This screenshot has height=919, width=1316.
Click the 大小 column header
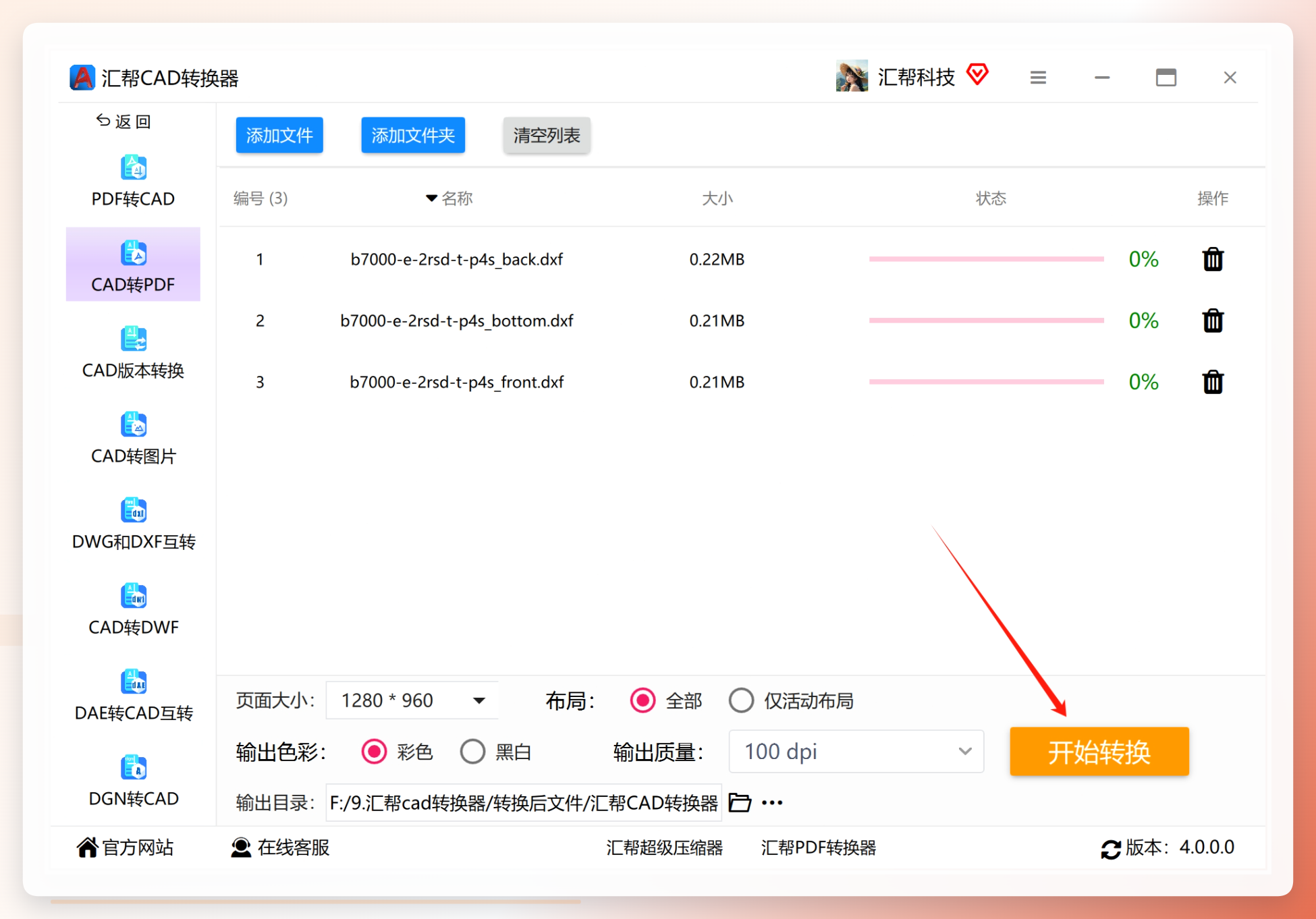(717, 198)
